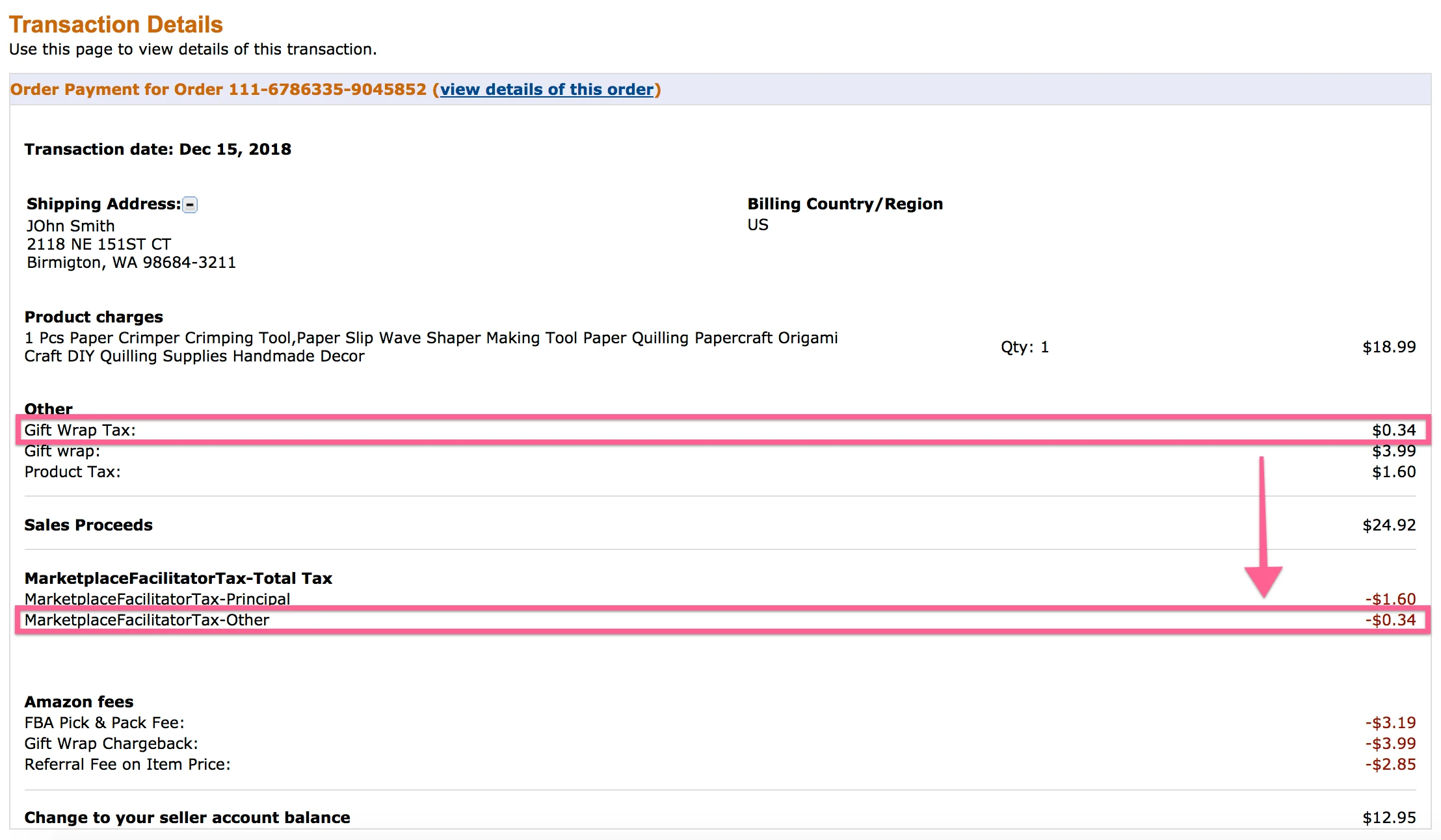This screenshot has height=840, width=1441.
Task: Open the view details of this order link
Action: pyautogui.click(x=547, y=90)
